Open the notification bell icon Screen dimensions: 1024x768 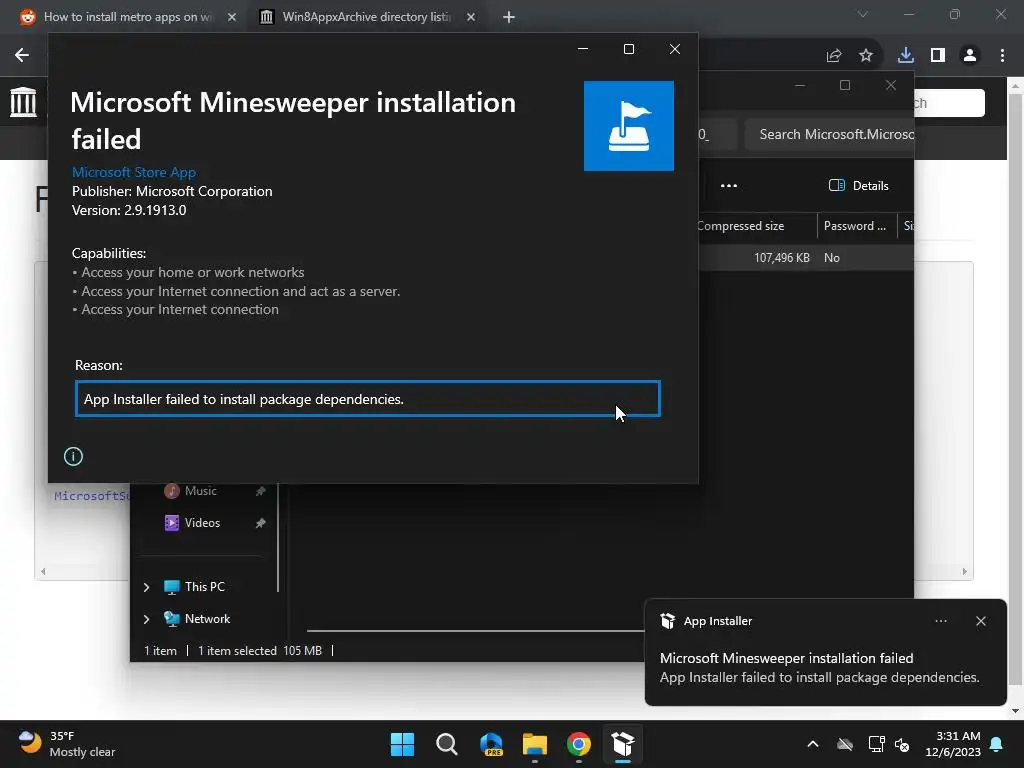pyautogui.click(x=997, y=744)
